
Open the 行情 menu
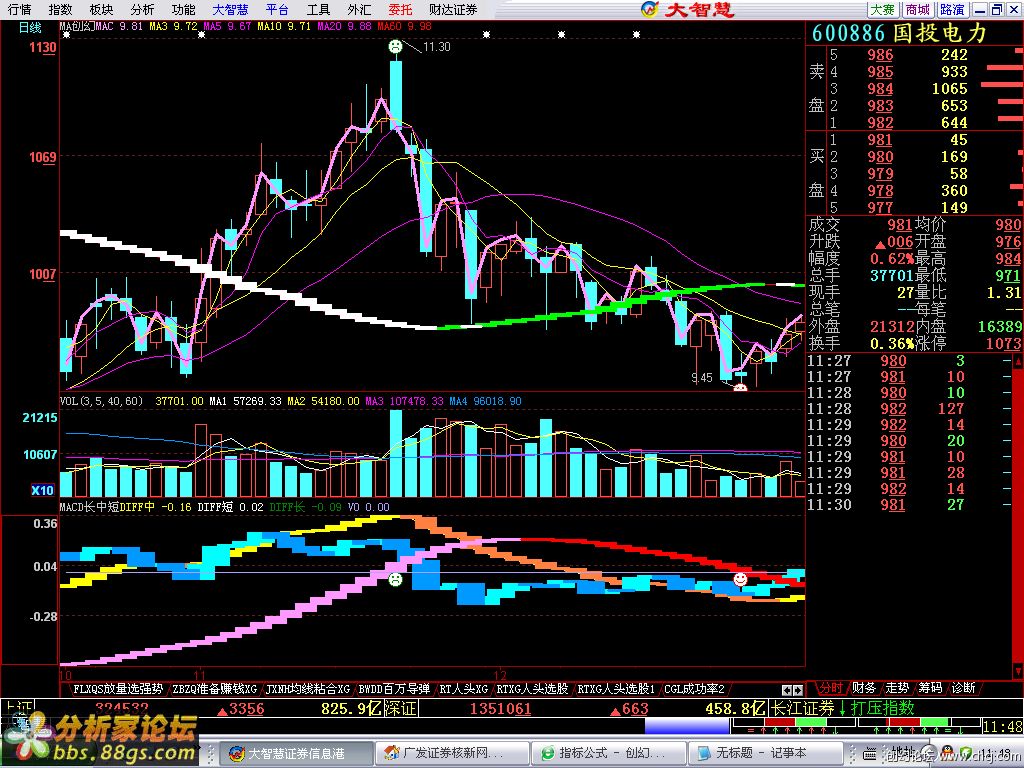(x=19, y=9)
